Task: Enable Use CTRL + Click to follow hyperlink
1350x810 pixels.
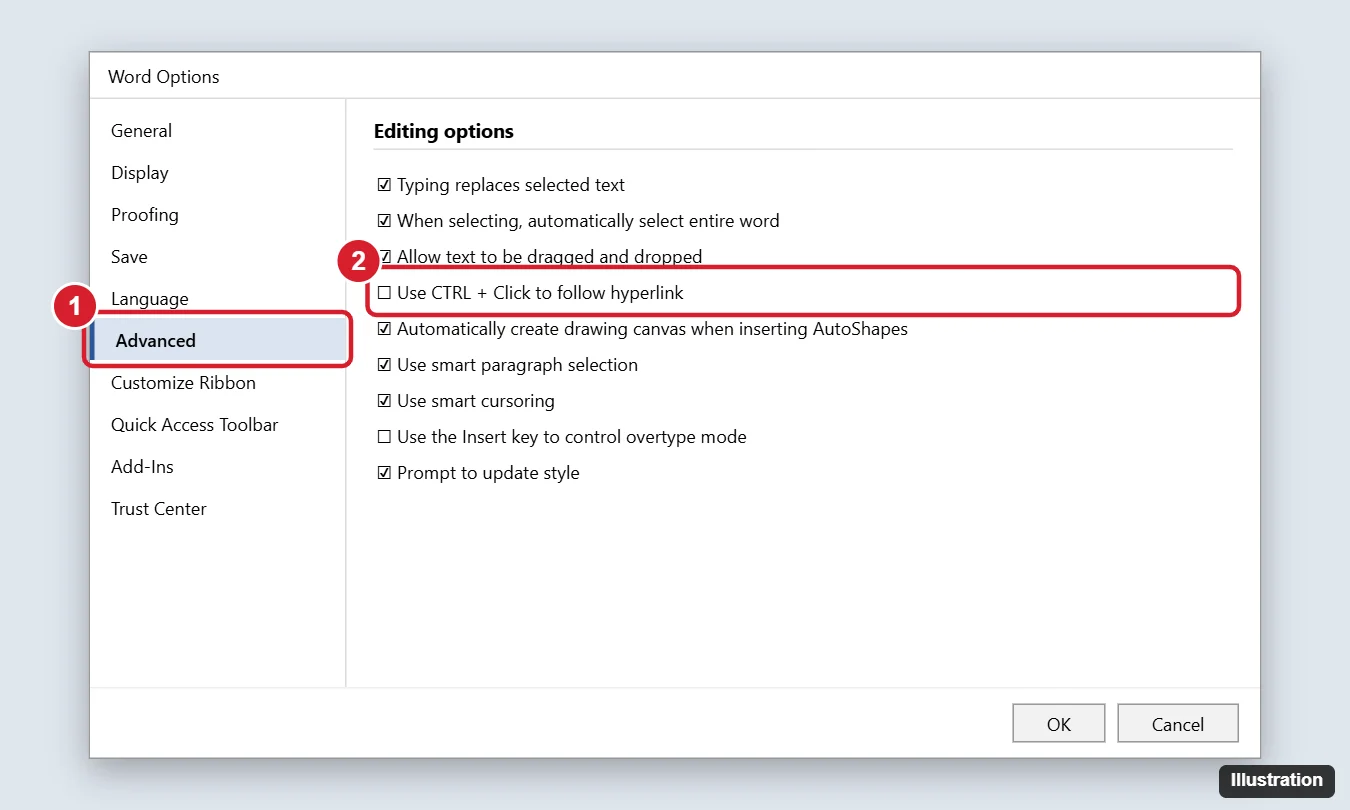Action: coord(384,293)
